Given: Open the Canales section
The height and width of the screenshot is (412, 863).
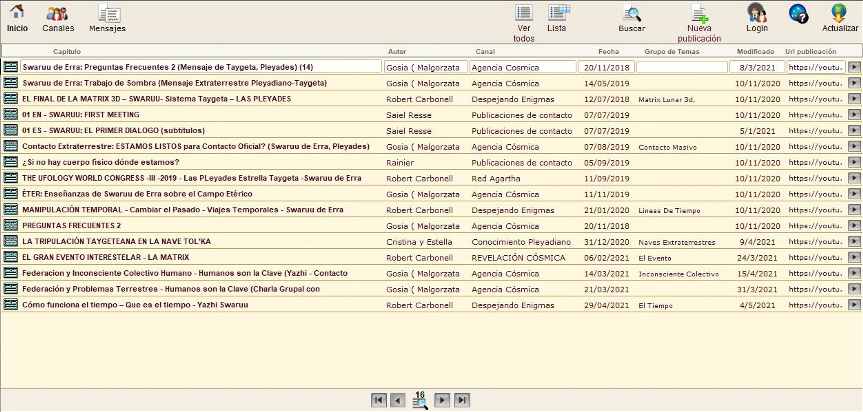Looking at the screenshot, I should pos(58,14).
